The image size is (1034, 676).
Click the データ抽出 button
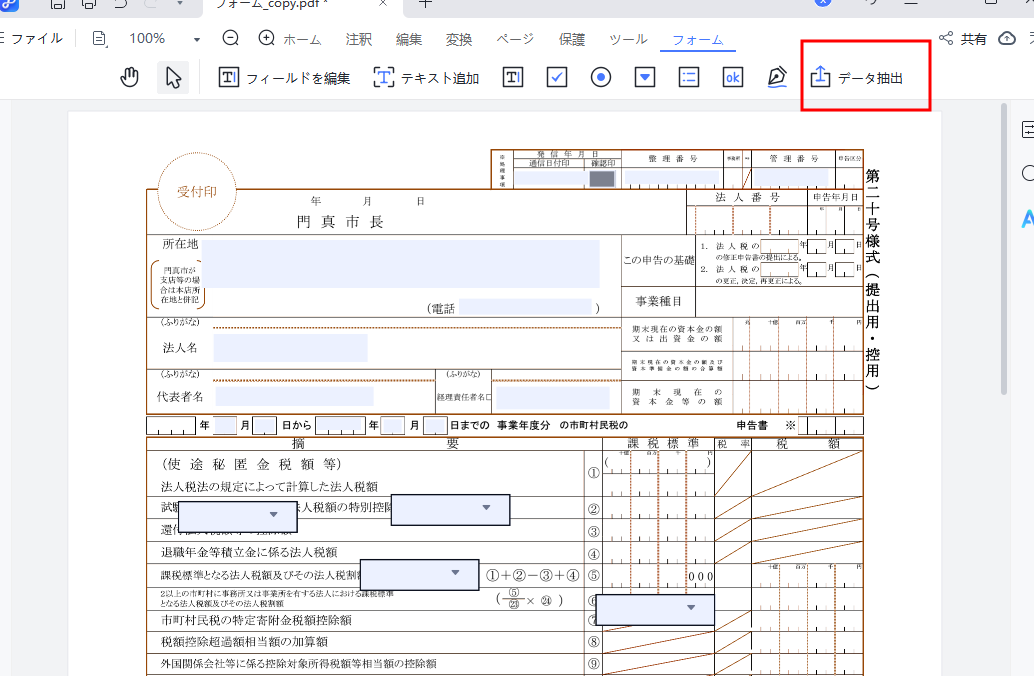click(864, 75)
